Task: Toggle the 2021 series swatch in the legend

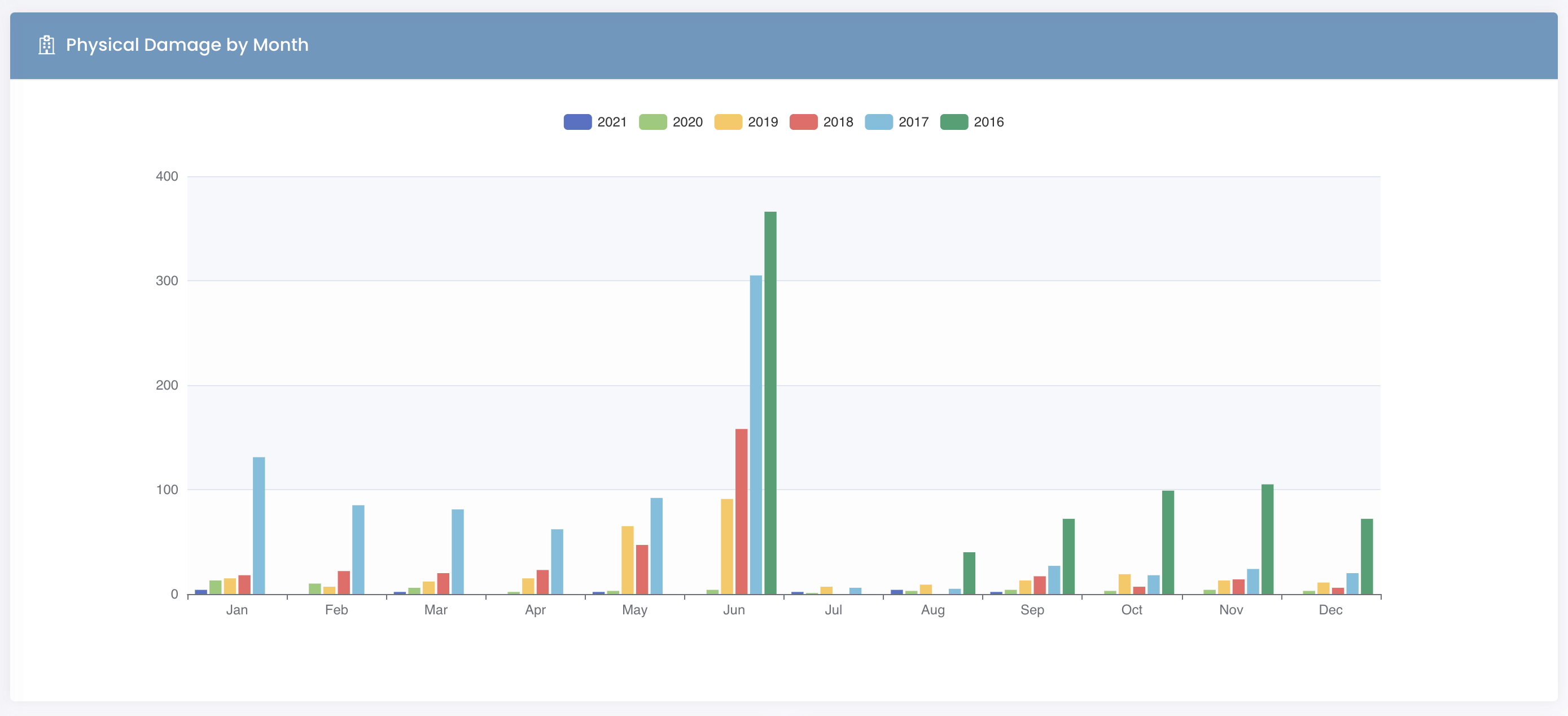Action: tap(577, 122)
